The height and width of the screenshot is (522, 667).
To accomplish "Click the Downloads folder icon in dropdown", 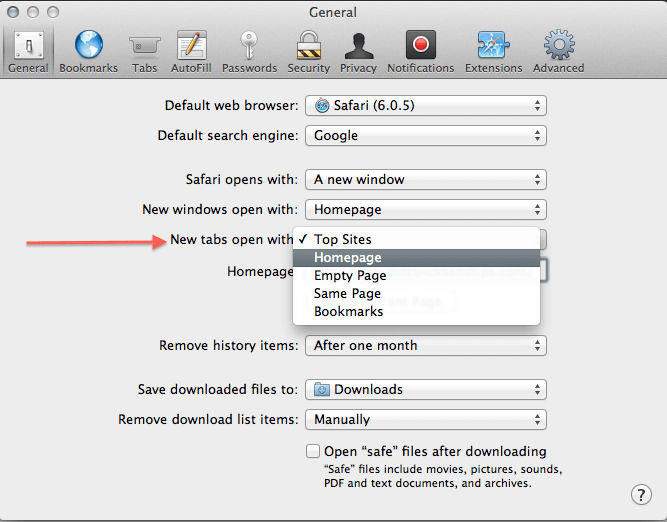I will click(x=322, y=389).
